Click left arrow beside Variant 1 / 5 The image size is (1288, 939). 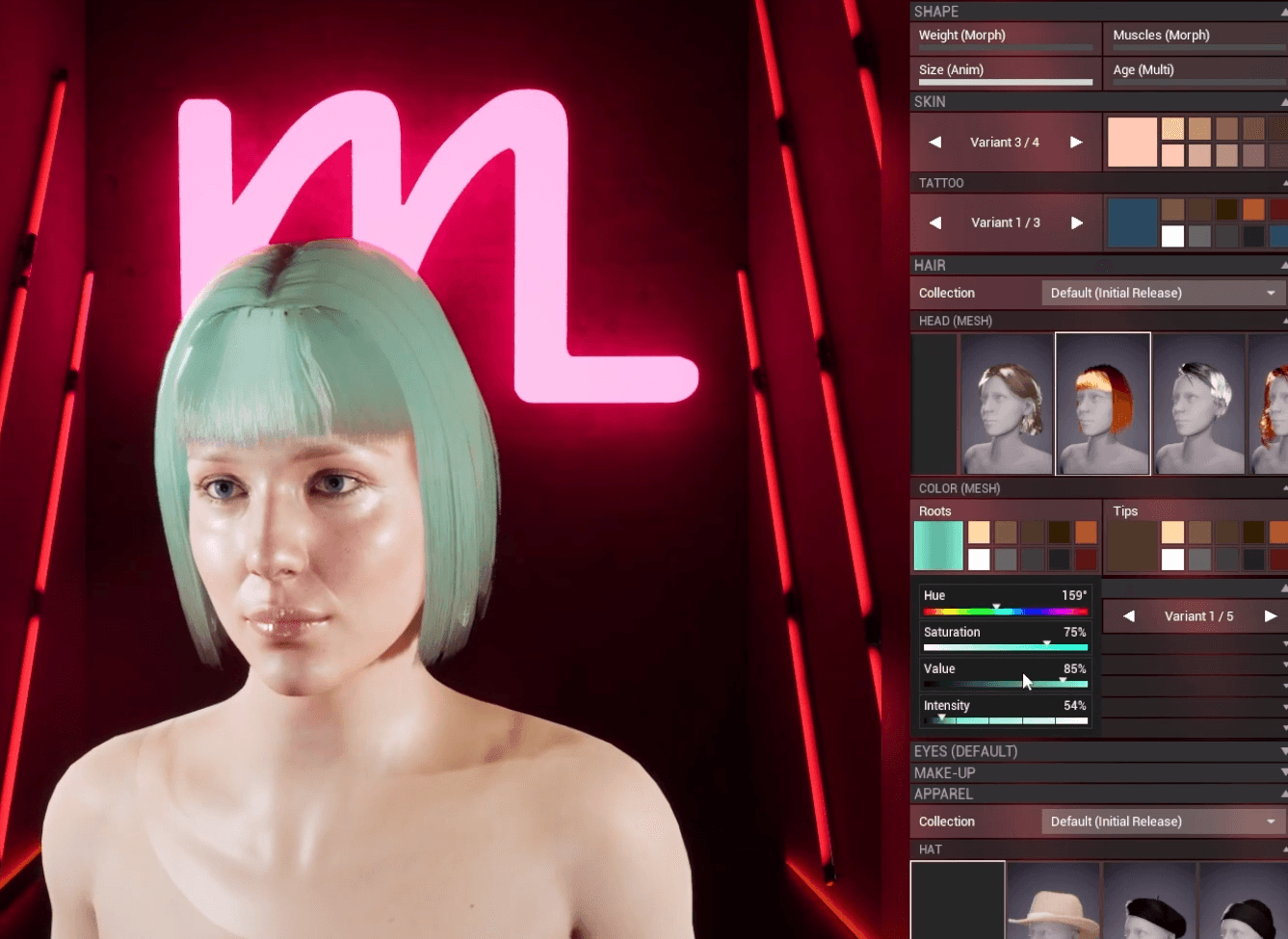point(1129,616)
